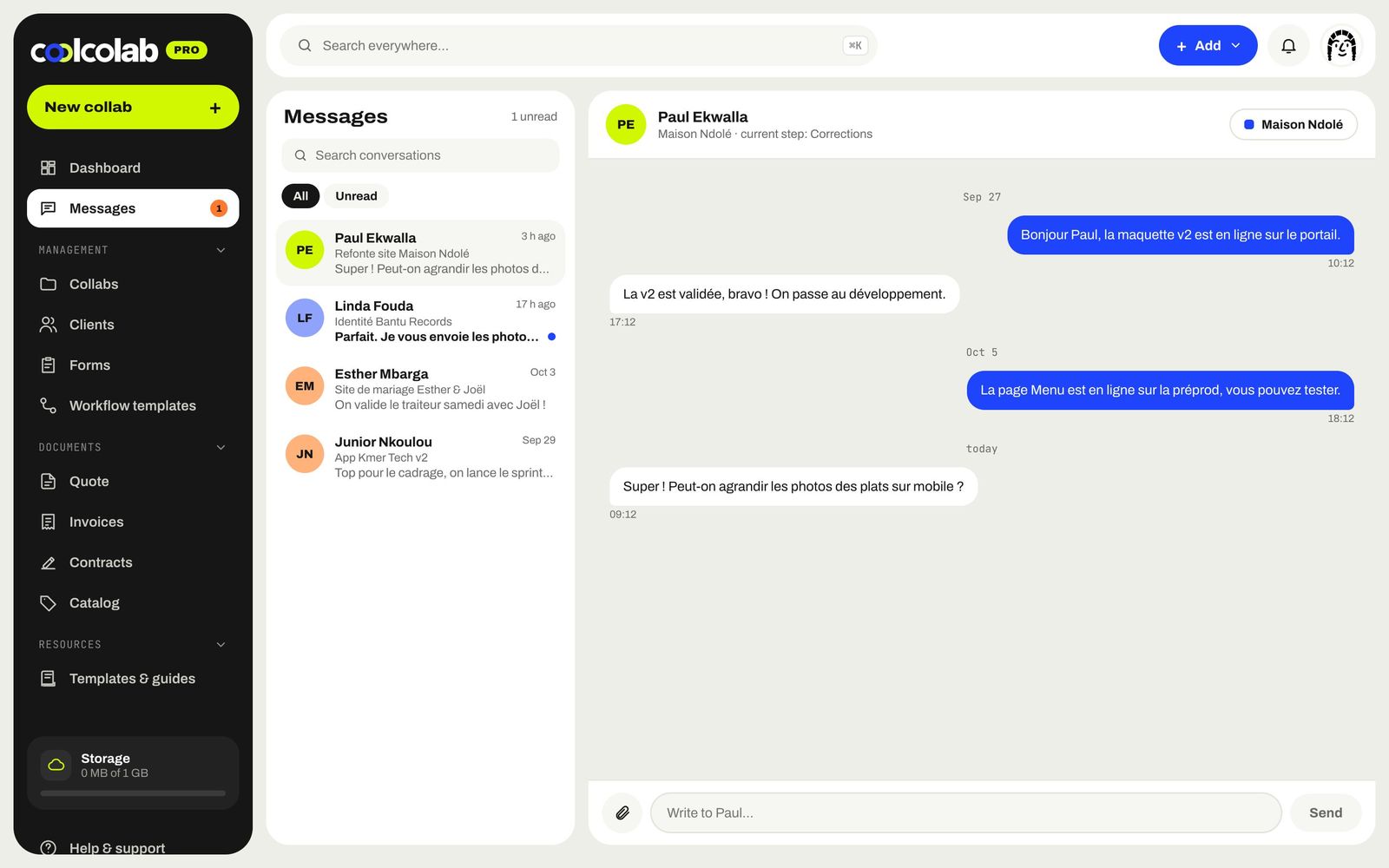The height and width of the screenshot is (868, 1389).
Task: Click the Storage cloud icon
Action: (x=56, y=765)
